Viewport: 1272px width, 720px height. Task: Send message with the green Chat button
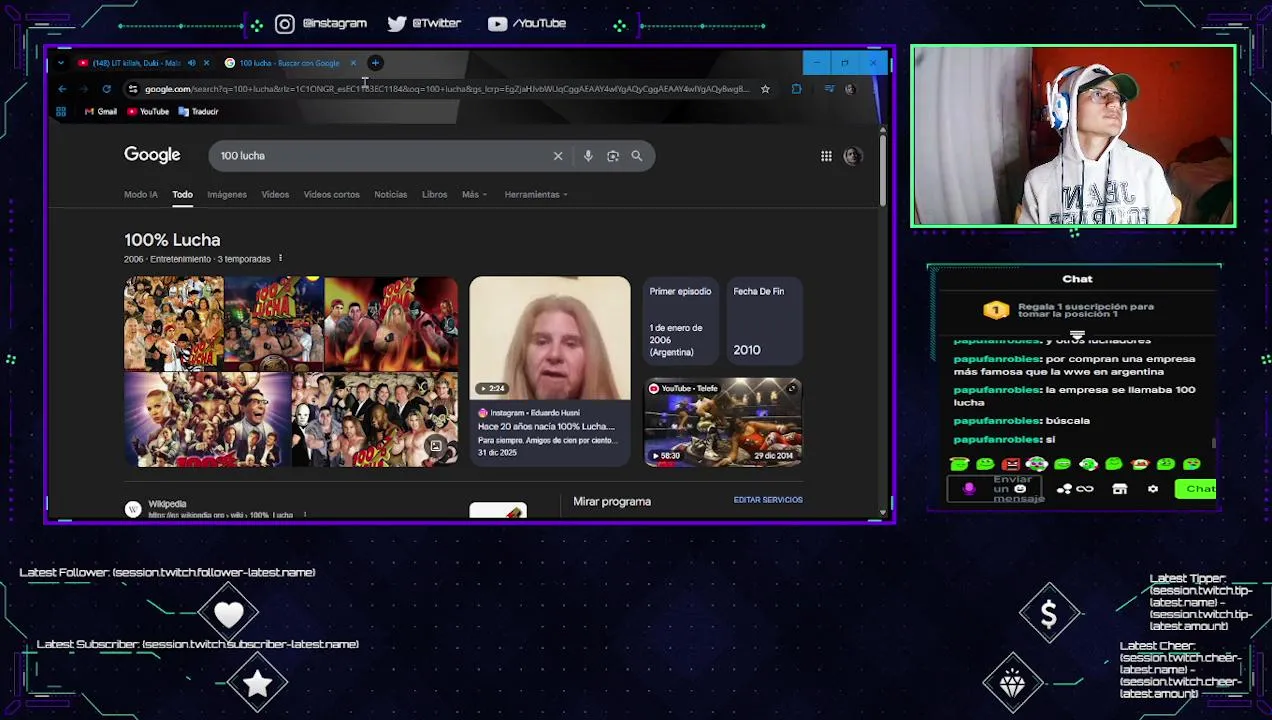(1196, 489)
